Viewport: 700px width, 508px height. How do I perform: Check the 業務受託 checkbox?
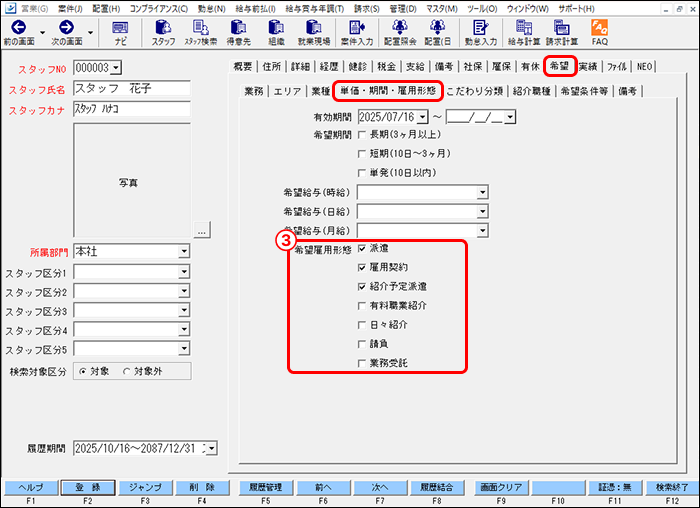tap(362, 363)
